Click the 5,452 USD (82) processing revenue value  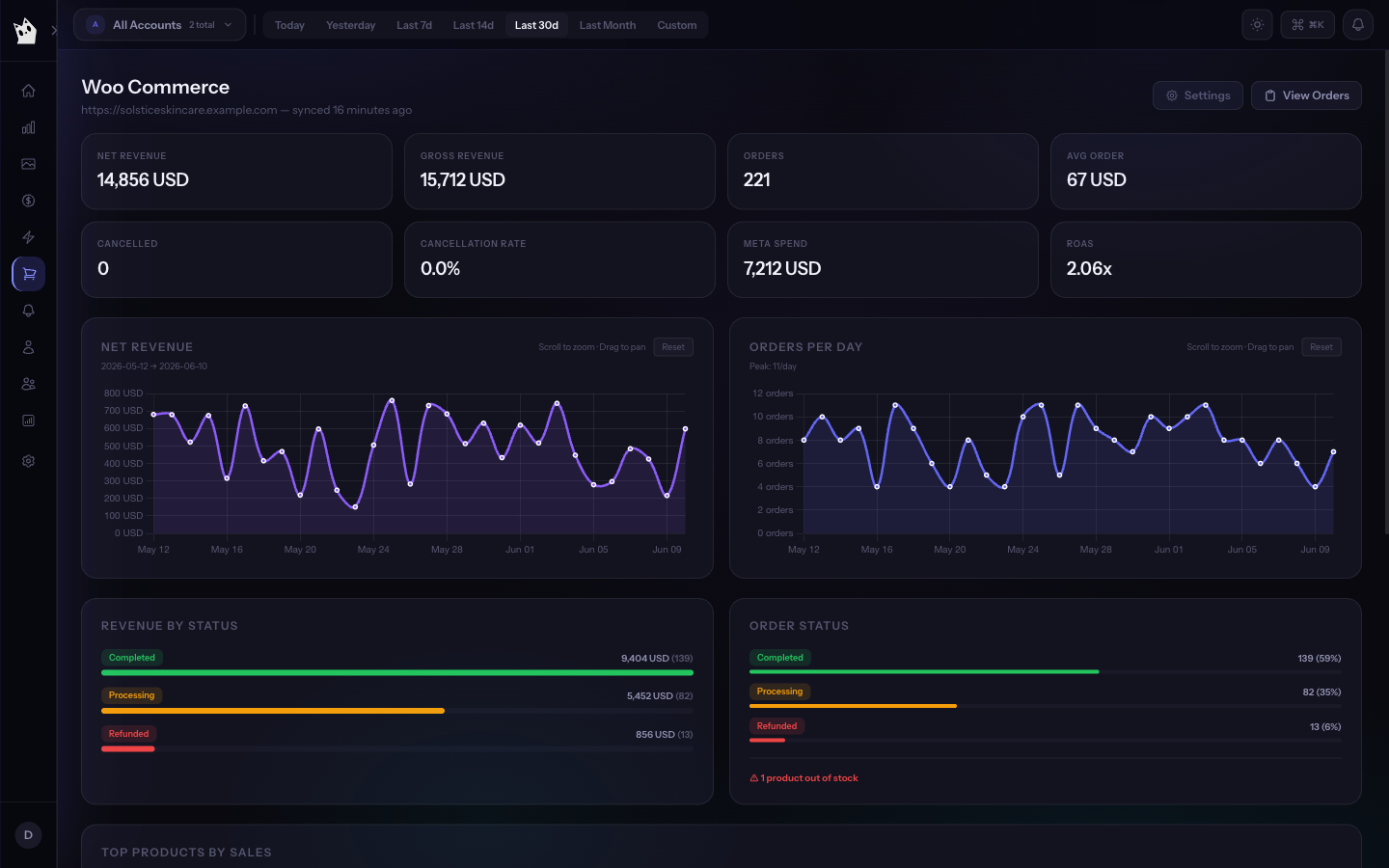(x=660, y=696)
